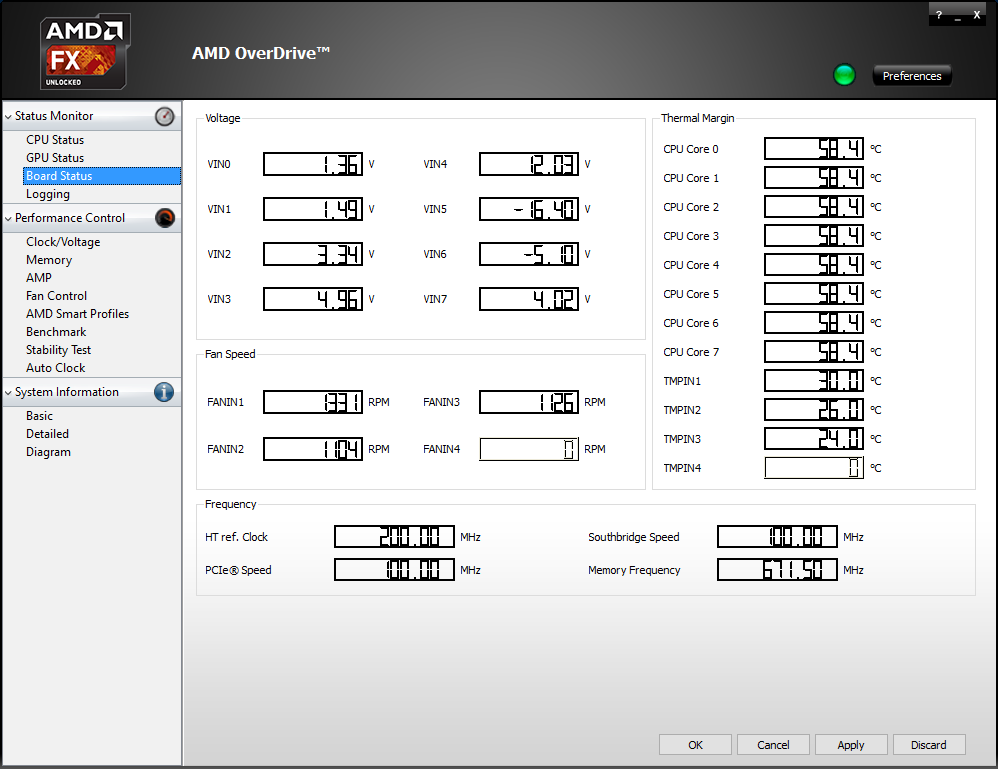Click the VIN6 voltage readout
The width and height of the screenshot is (998, 769).
tap(529, 254)
